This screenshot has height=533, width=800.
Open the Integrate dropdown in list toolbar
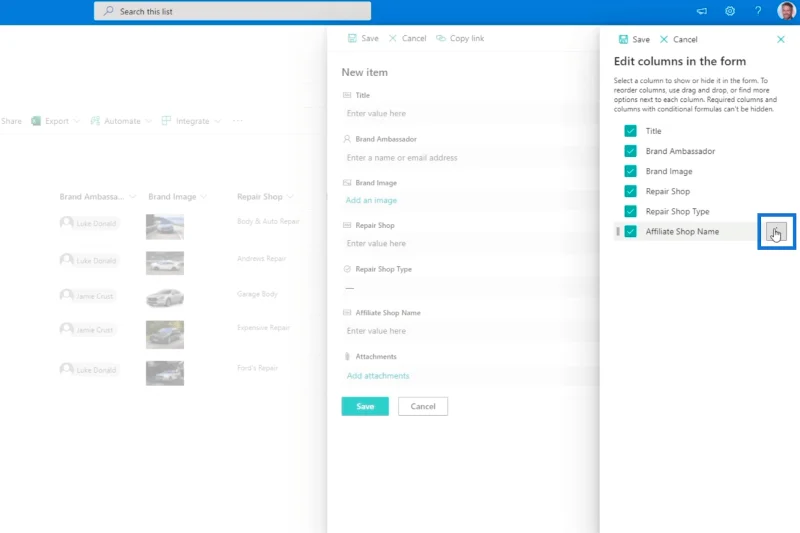[191, 121]
